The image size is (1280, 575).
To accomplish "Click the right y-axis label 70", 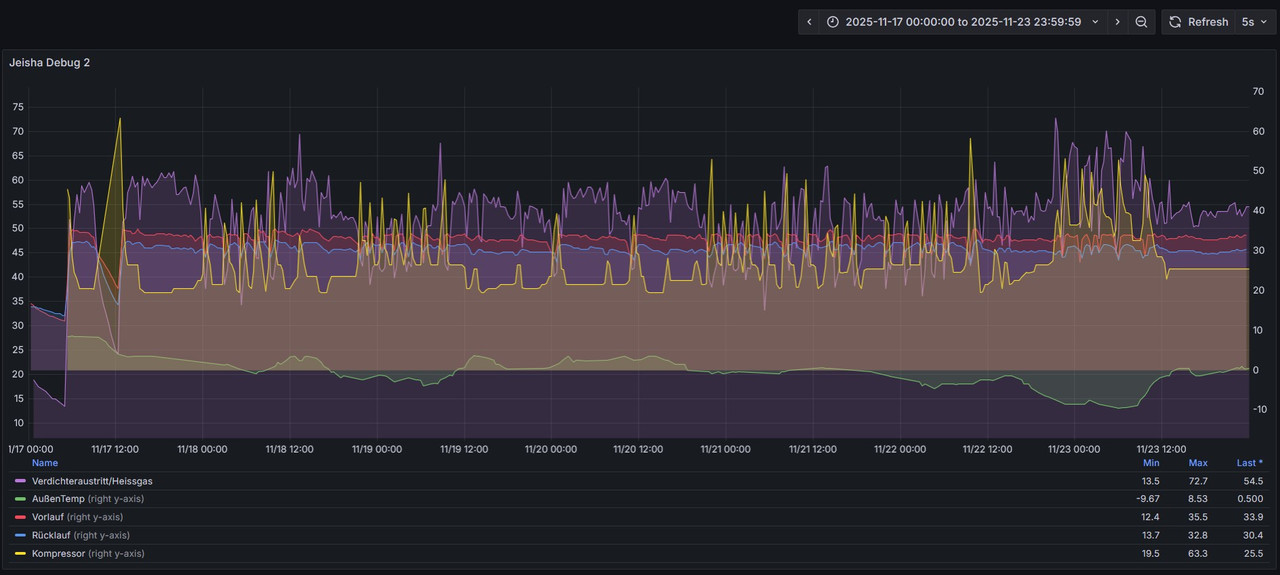I will [x=1258, y=91].
